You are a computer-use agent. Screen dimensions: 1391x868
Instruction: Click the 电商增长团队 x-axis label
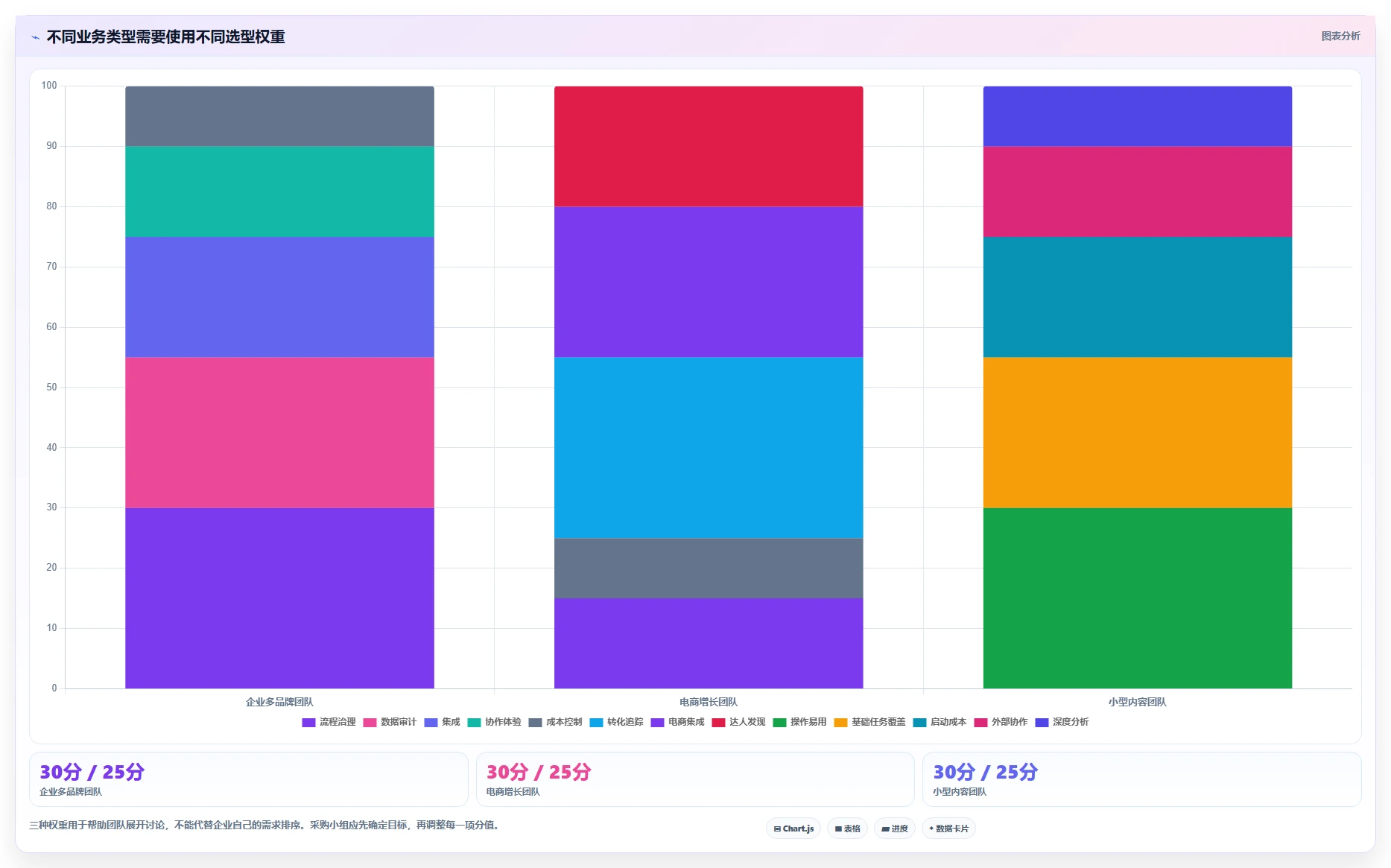point(709,702)
